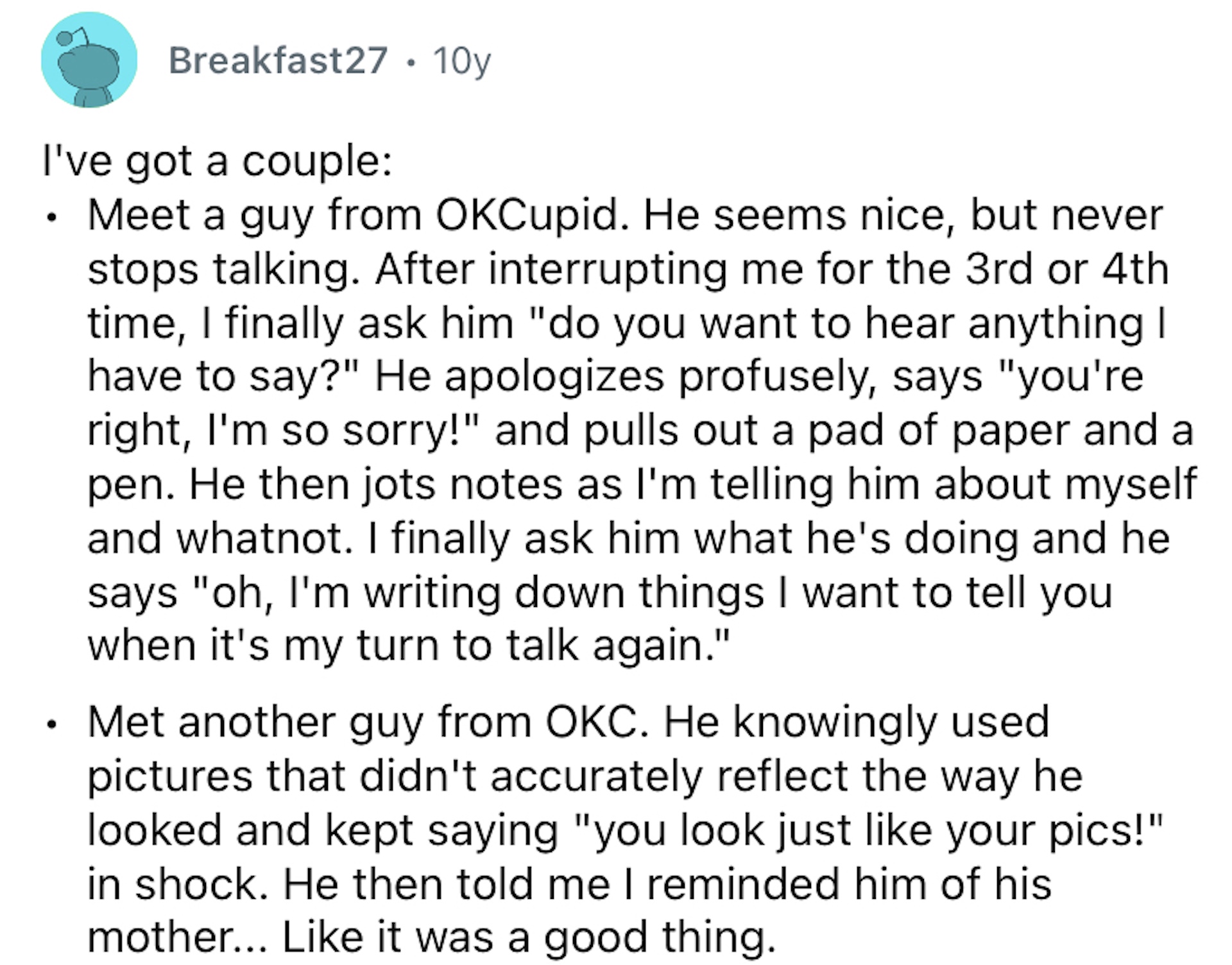Click the 10y timestamp link
The width and height of the screenshot is (1232, 965).
[x=462, y=61]
